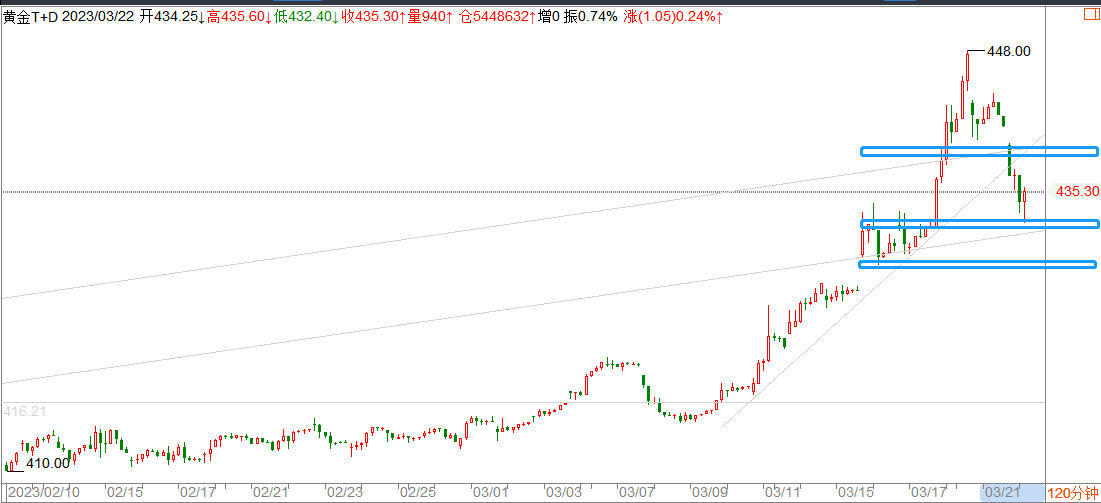Select the 03/09 date on time axis
Screen dimensions: 1101x503
[x=709, y=490]
